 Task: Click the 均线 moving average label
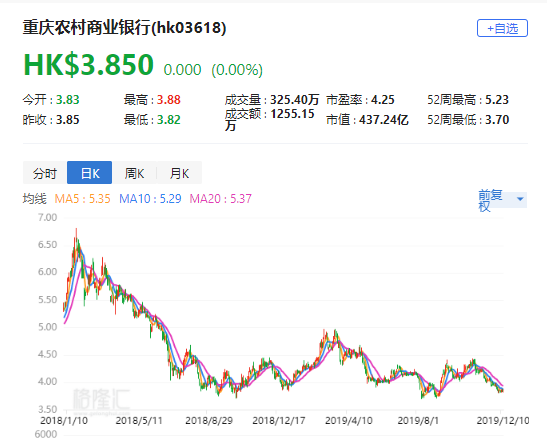point(35,199)
